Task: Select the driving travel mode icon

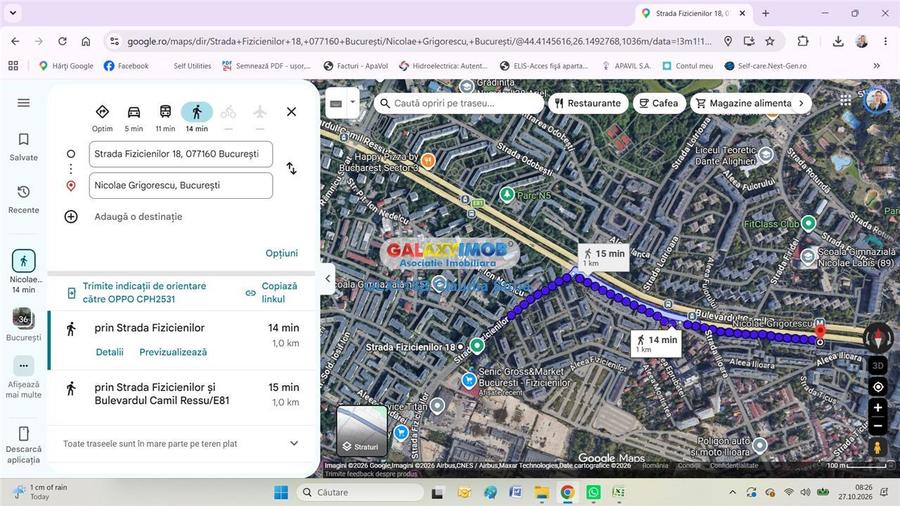Action: (134, 112)
